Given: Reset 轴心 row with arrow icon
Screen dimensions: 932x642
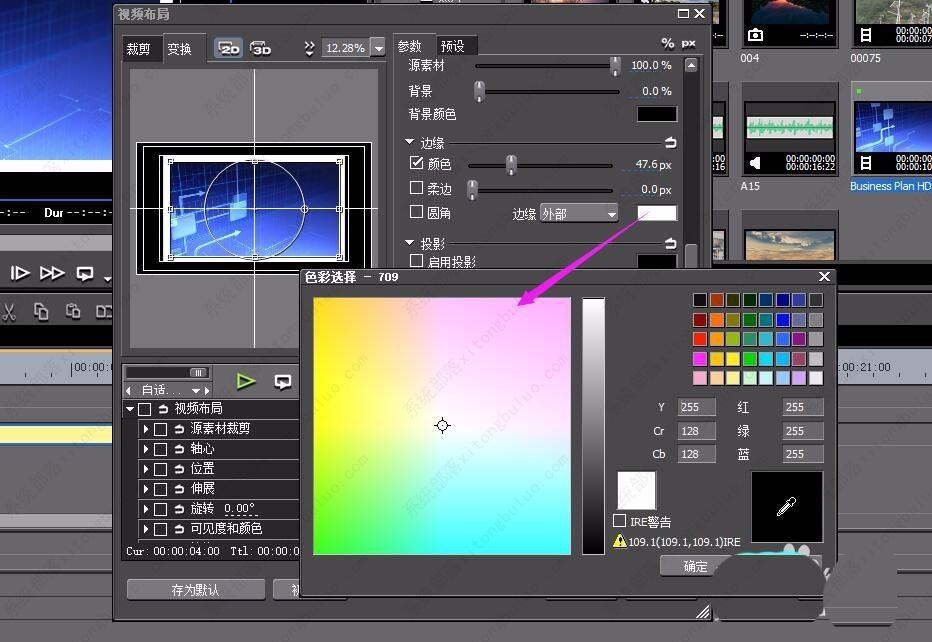Looking at the screenshot, I should (179, 449).
